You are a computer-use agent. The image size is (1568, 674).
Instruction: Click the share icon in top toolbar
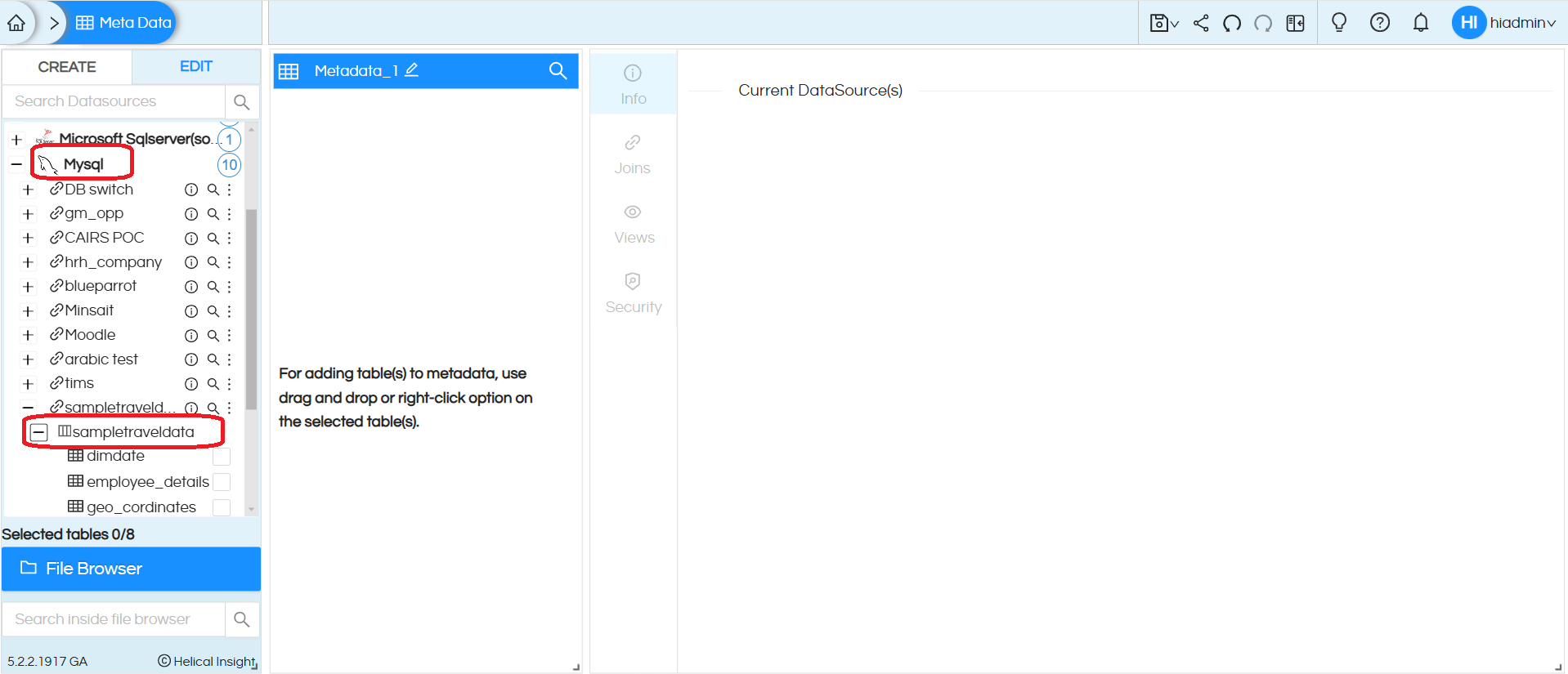pos(1201,23)
